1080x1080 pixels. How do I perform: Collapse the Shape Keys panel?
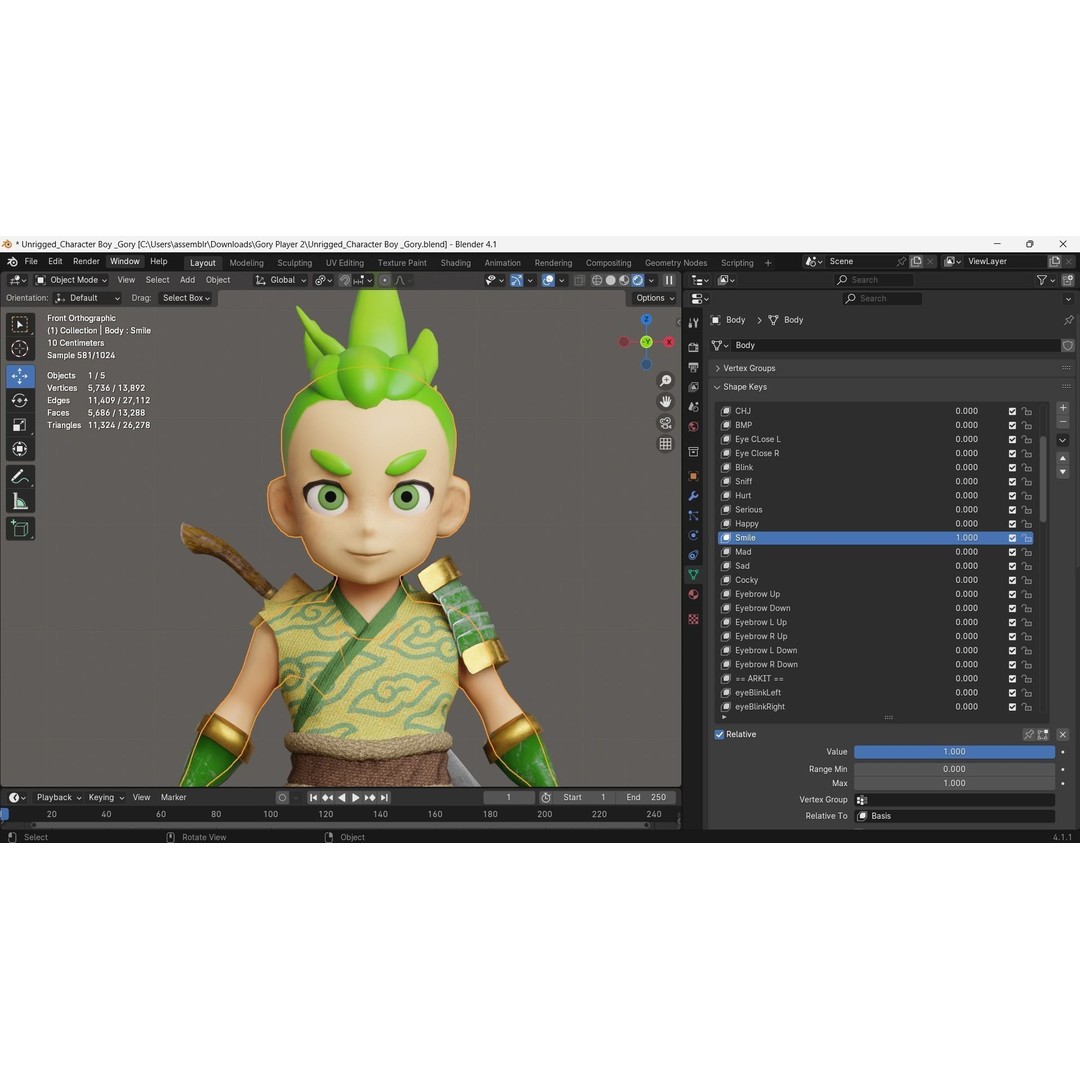(745, 387)
